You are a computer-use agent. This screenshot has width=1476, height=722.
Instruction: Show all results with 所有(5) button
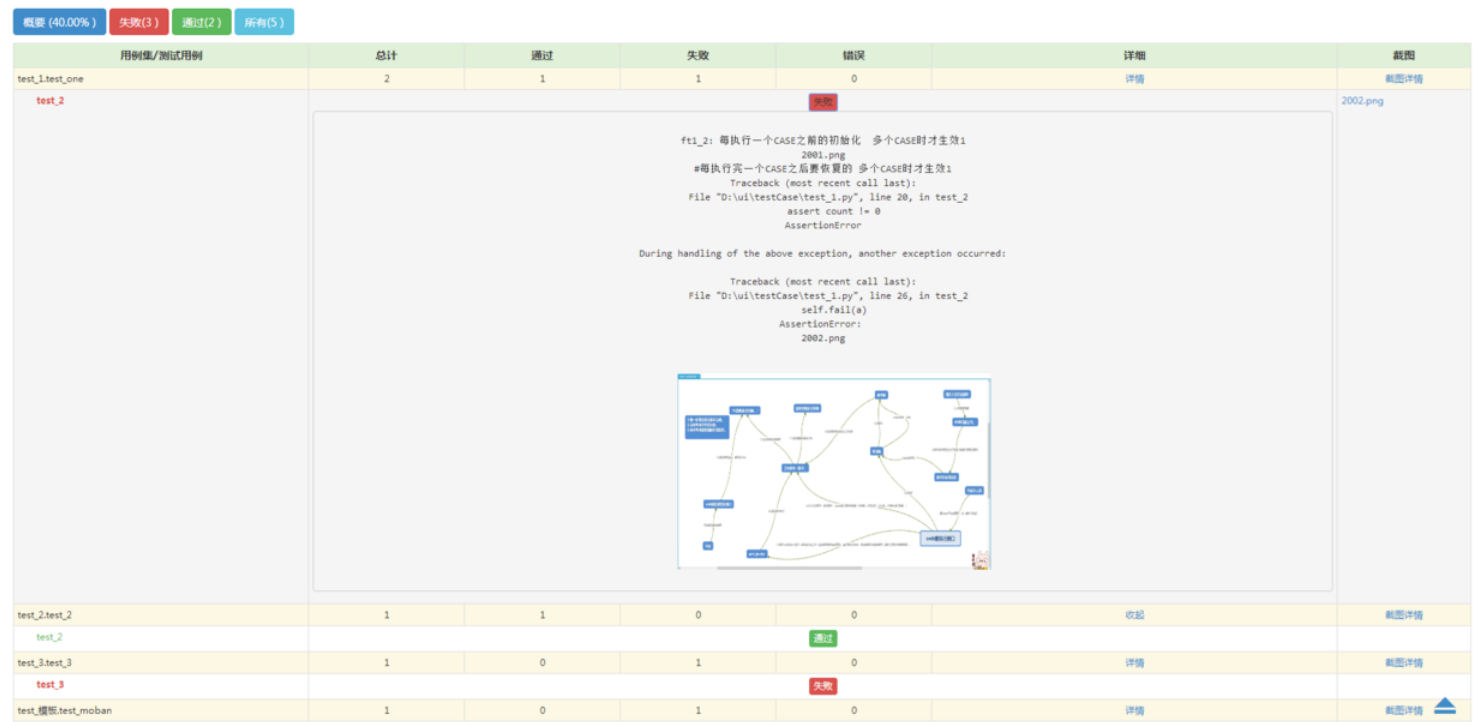[264, 22]
